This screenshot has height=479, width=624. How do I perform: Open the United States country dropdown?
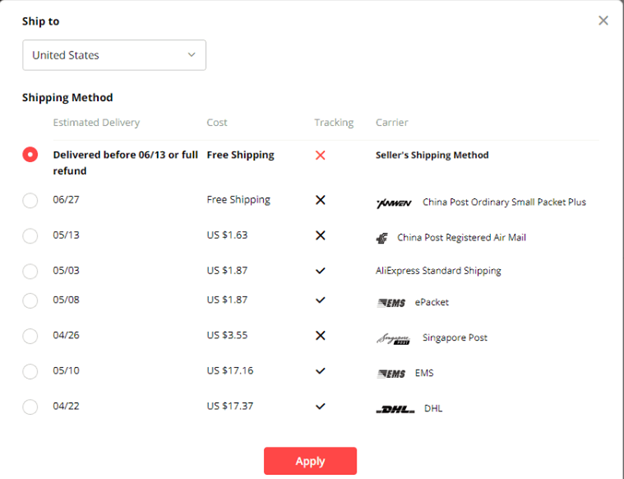pos(114,55)
